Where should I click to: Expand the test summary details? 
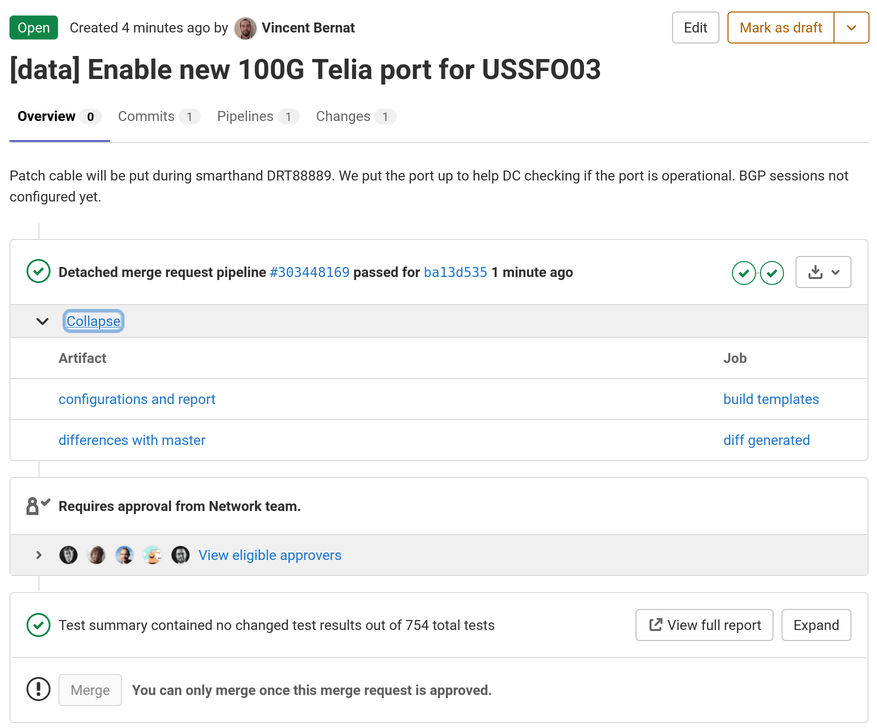pyautogui.click(x=816, y=624)
